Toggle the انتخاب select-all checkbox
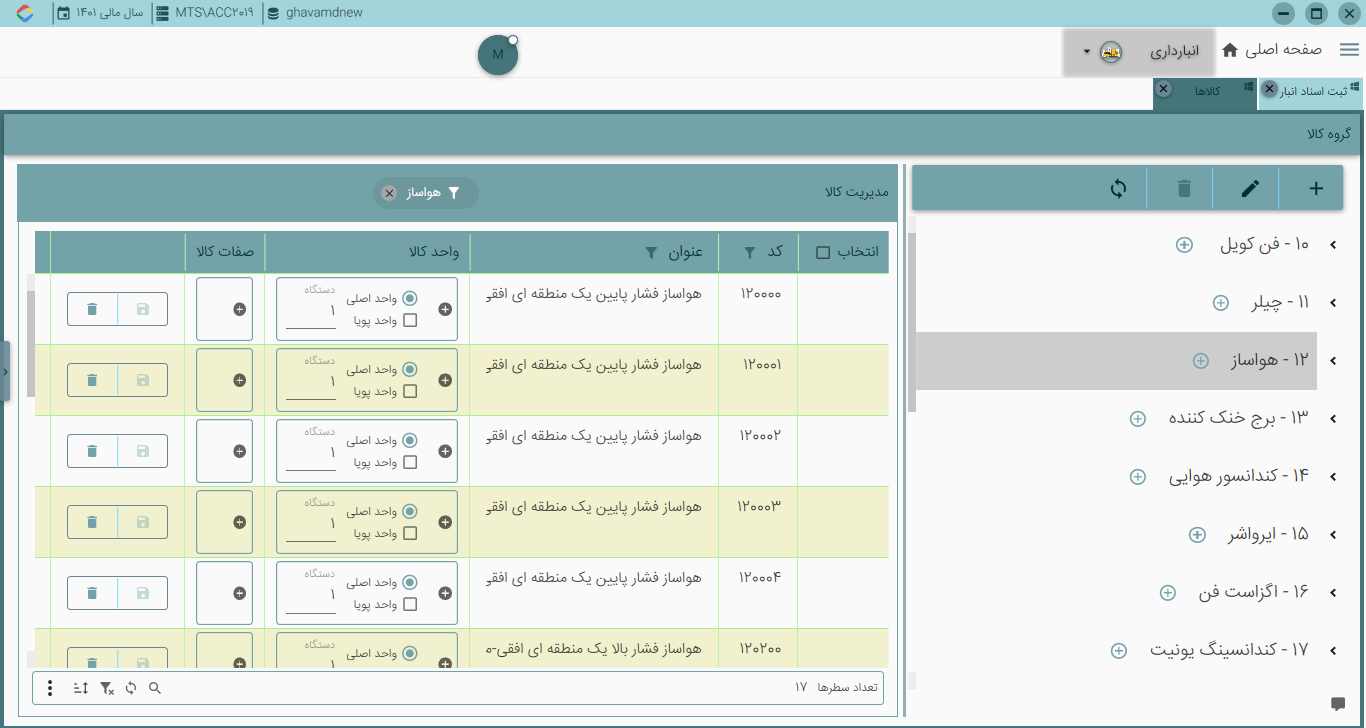This screenshot has height=728, width=1366. click(x=823, y=253)
